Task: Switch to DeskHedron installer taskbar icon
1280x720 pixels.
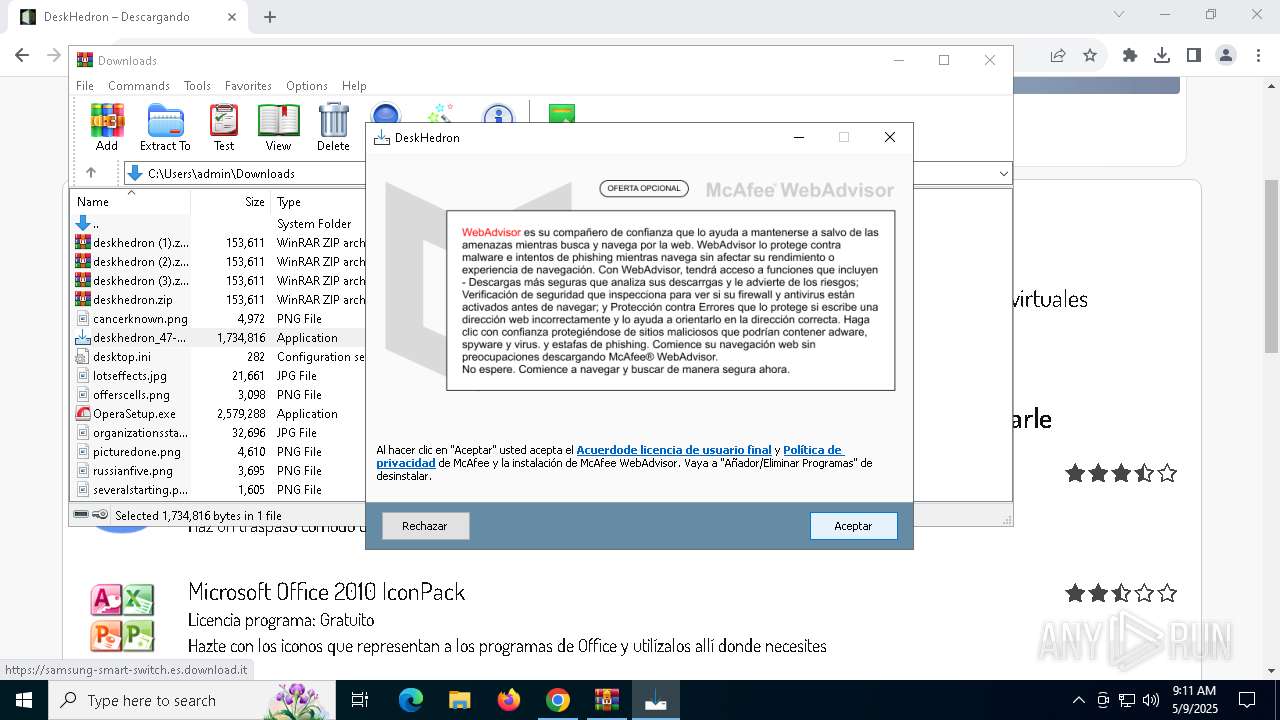Action: [x=656, y=700]
